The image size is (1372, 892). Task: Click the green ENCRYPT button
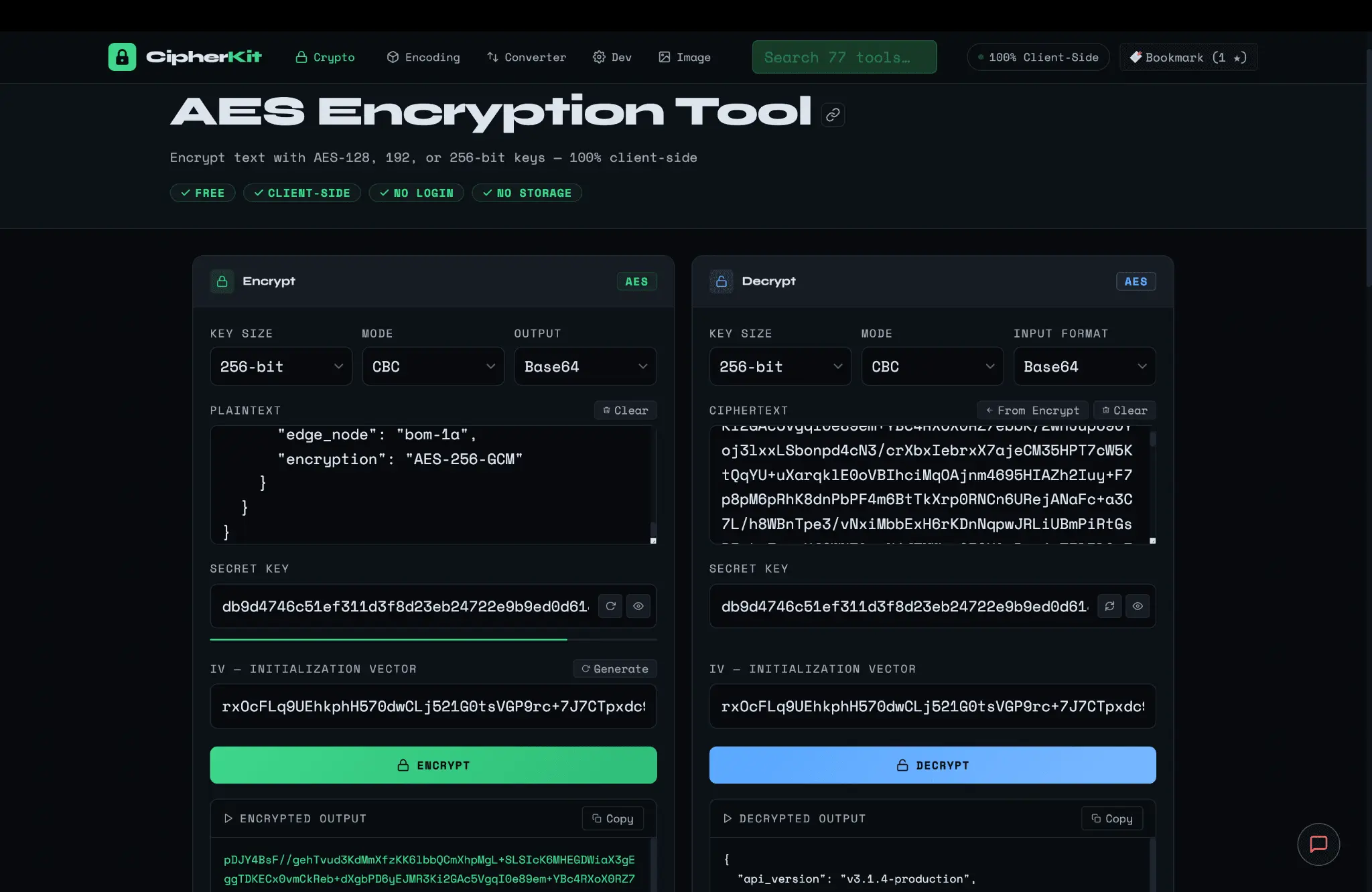(x=433, y=765)
